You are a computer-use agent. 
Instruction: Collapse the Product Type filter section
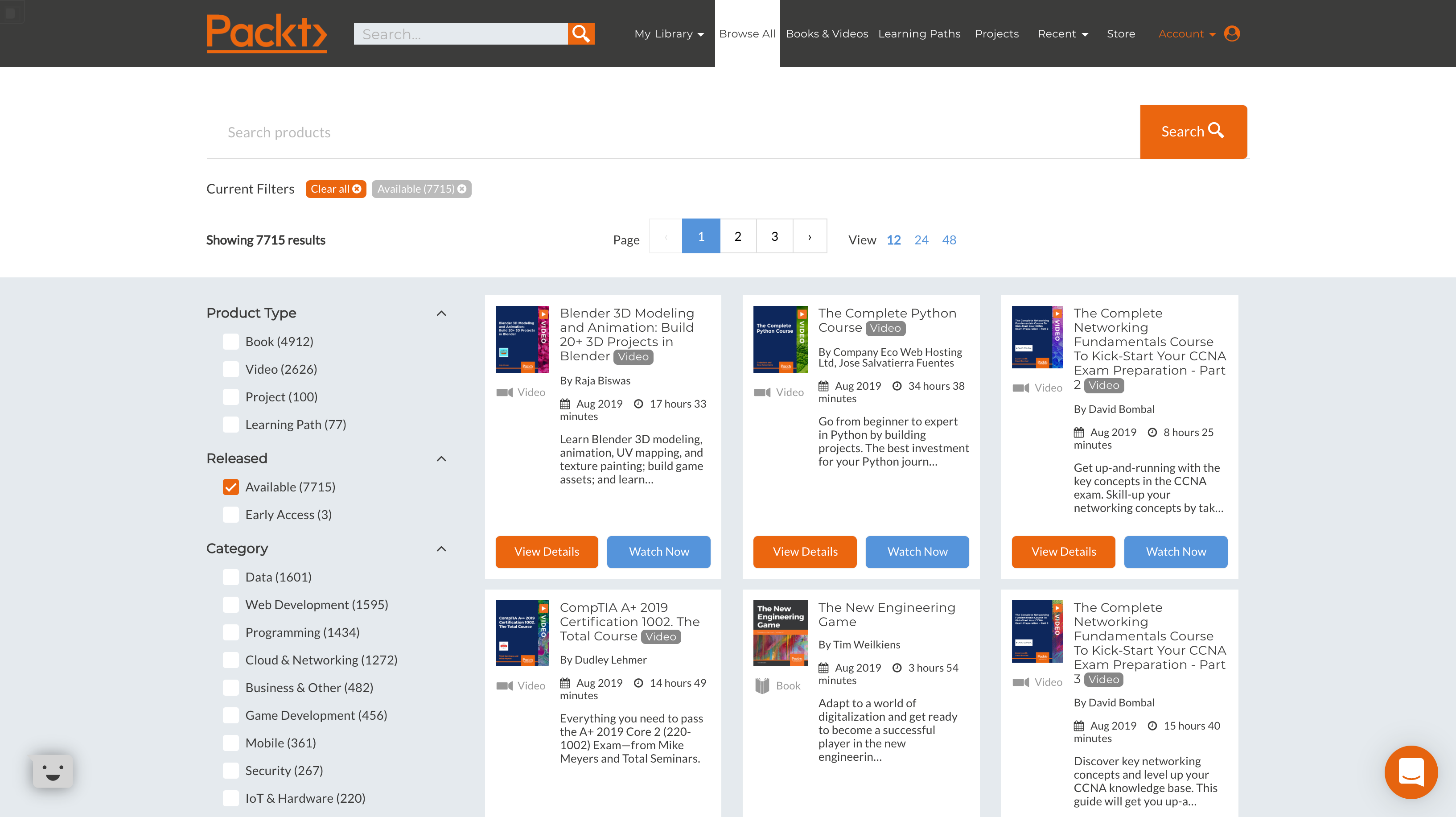pos(441,313)
